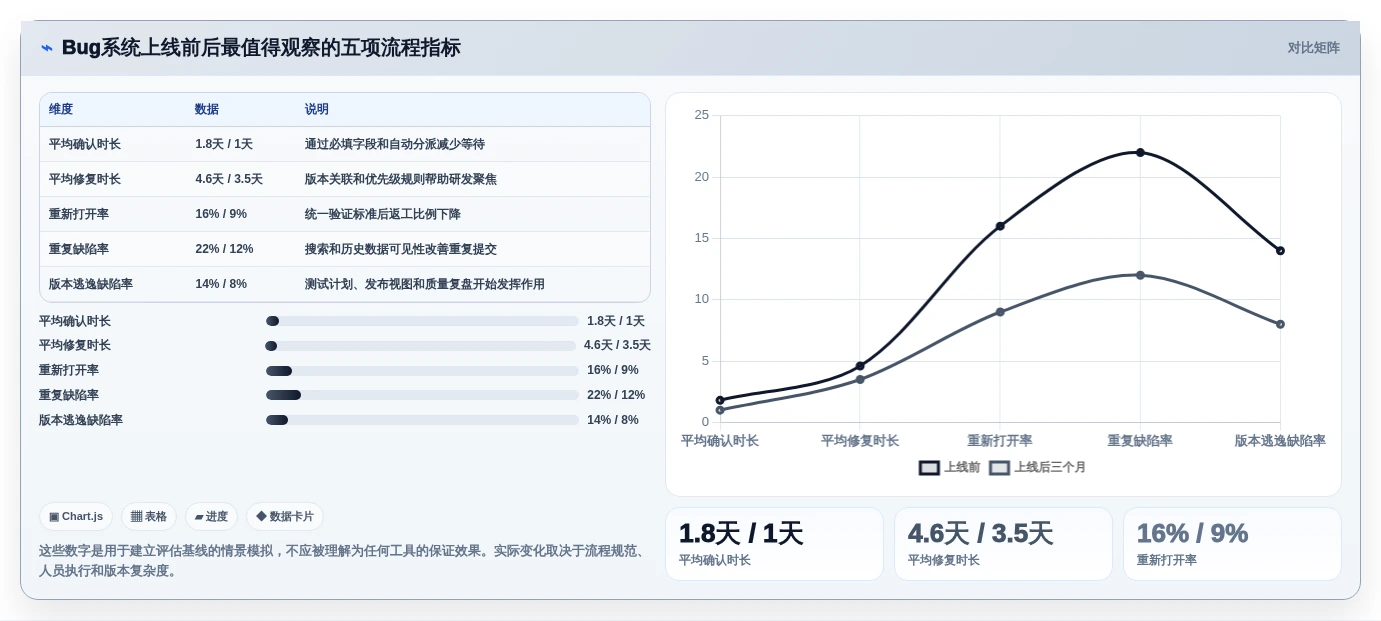
Task: Click description 搜索和历史数据可见性改善重复提交
Action: click(401, 249)
